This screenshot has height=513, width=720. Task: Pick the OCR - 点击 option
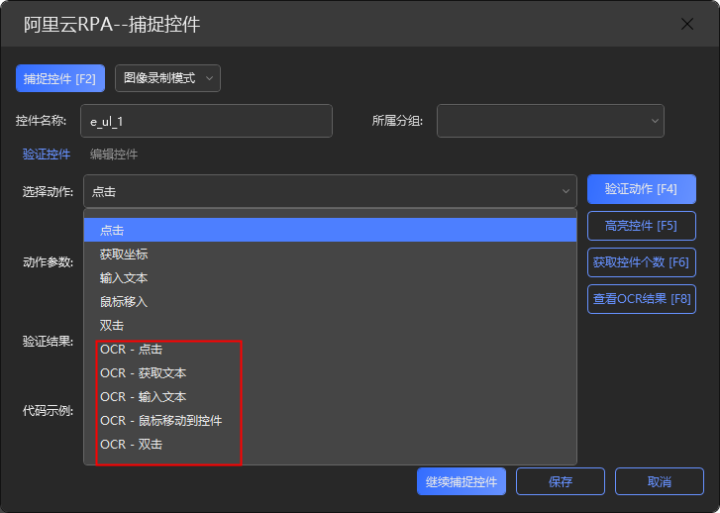(x=330, y=350)
